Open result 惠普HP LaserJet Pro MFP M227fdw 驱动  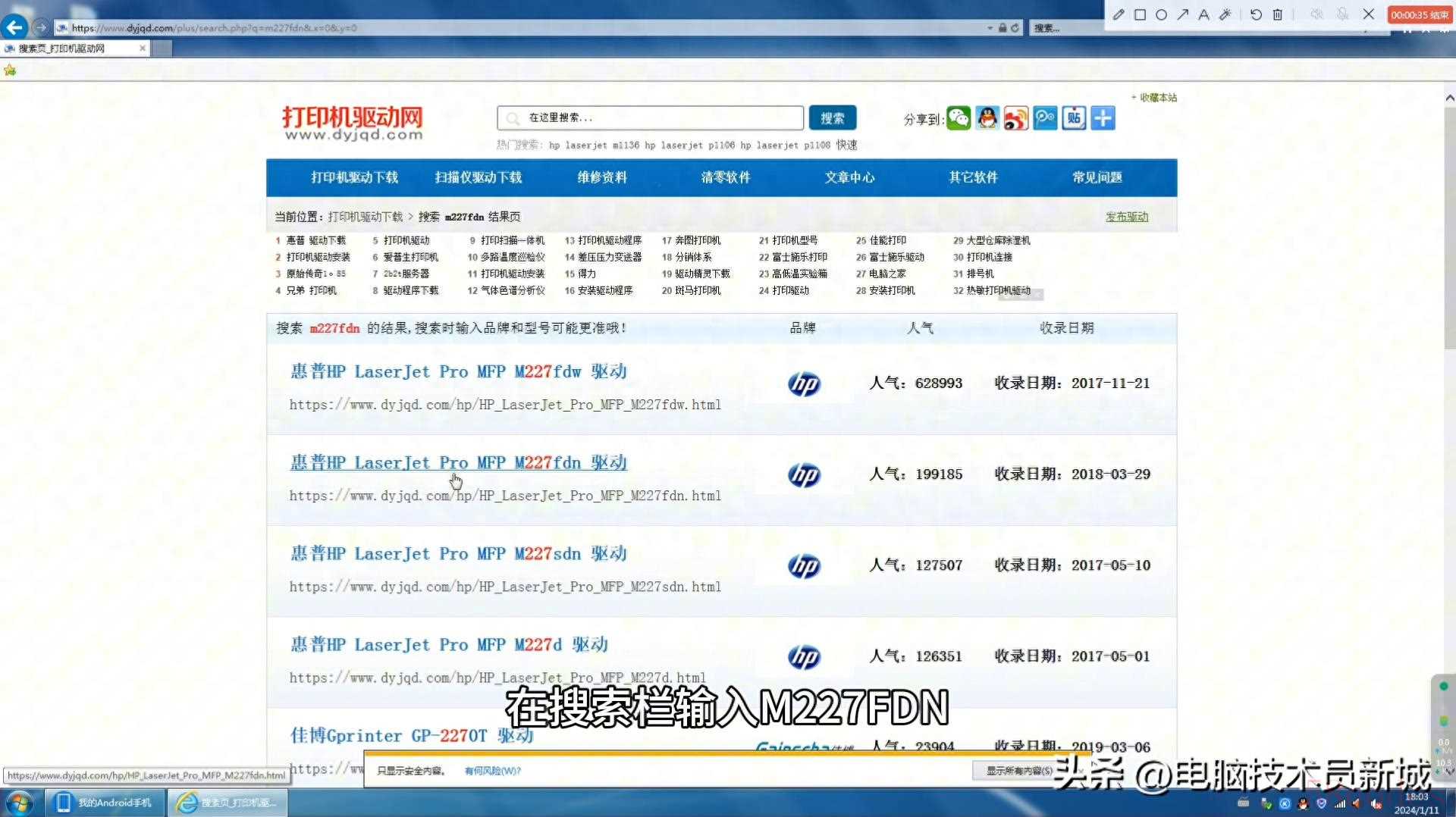(x=458, y=371)
